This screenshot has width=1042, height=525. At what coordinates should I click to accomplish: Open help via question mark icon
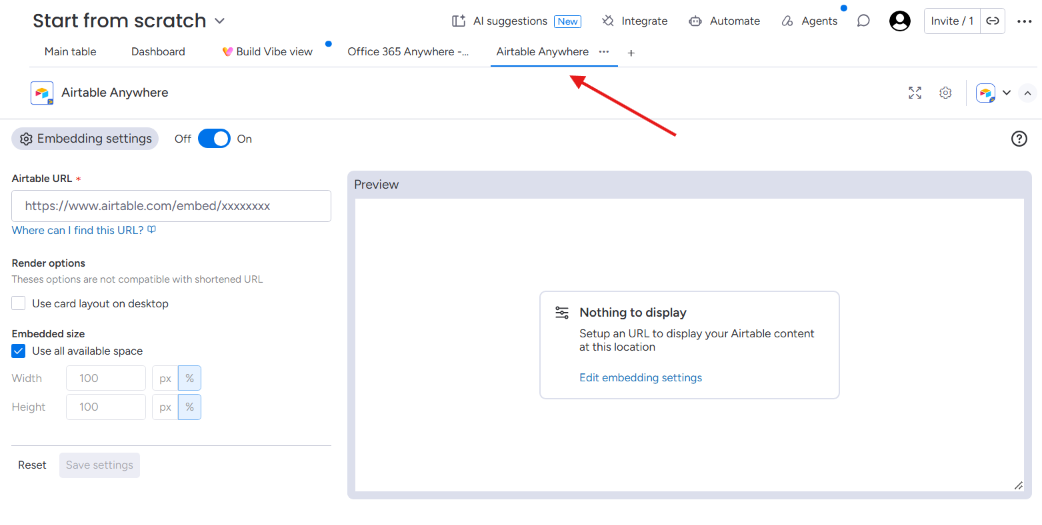[1019, 139]
